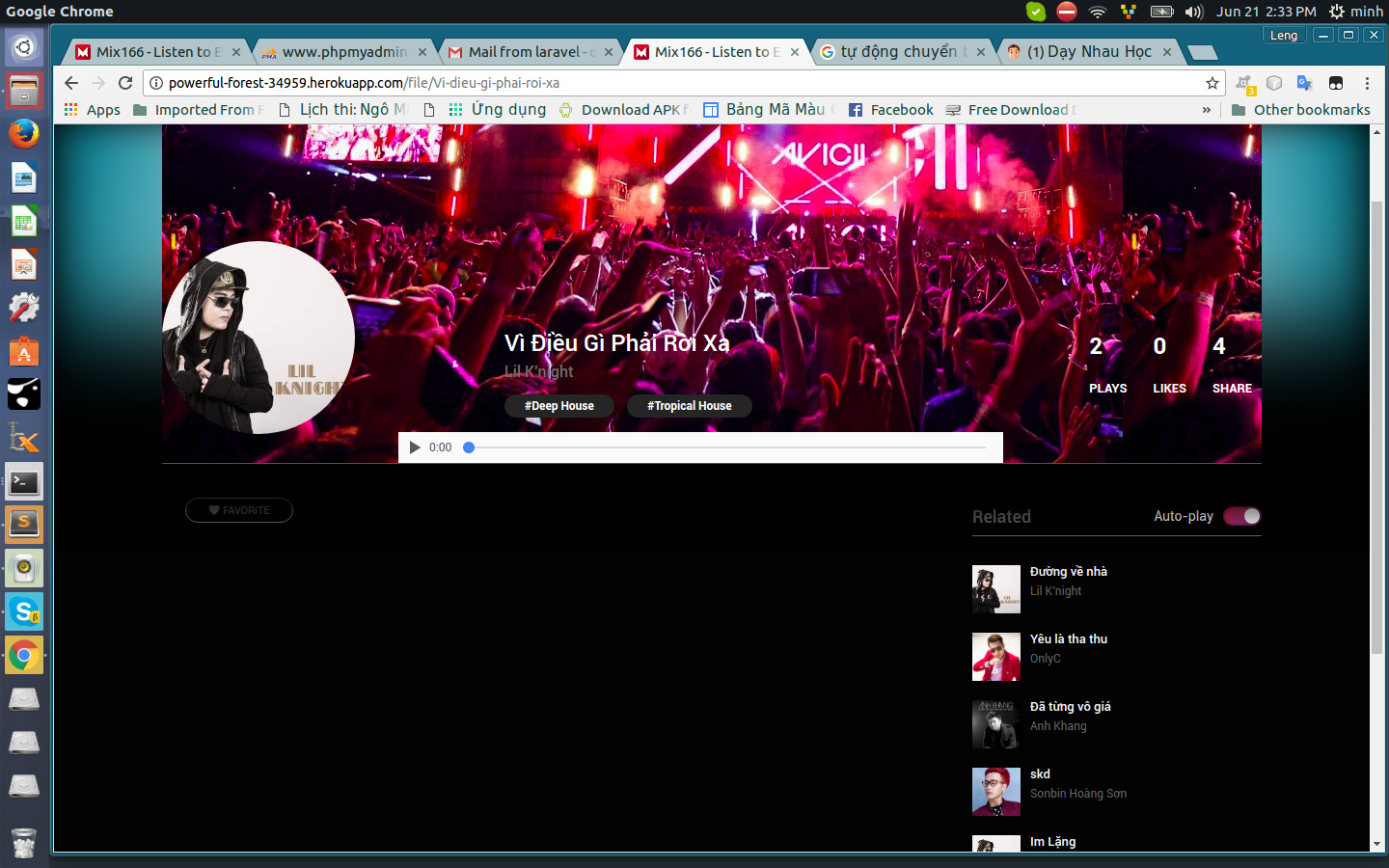Toggle the Auto-play switch

tap(1241, 516)
